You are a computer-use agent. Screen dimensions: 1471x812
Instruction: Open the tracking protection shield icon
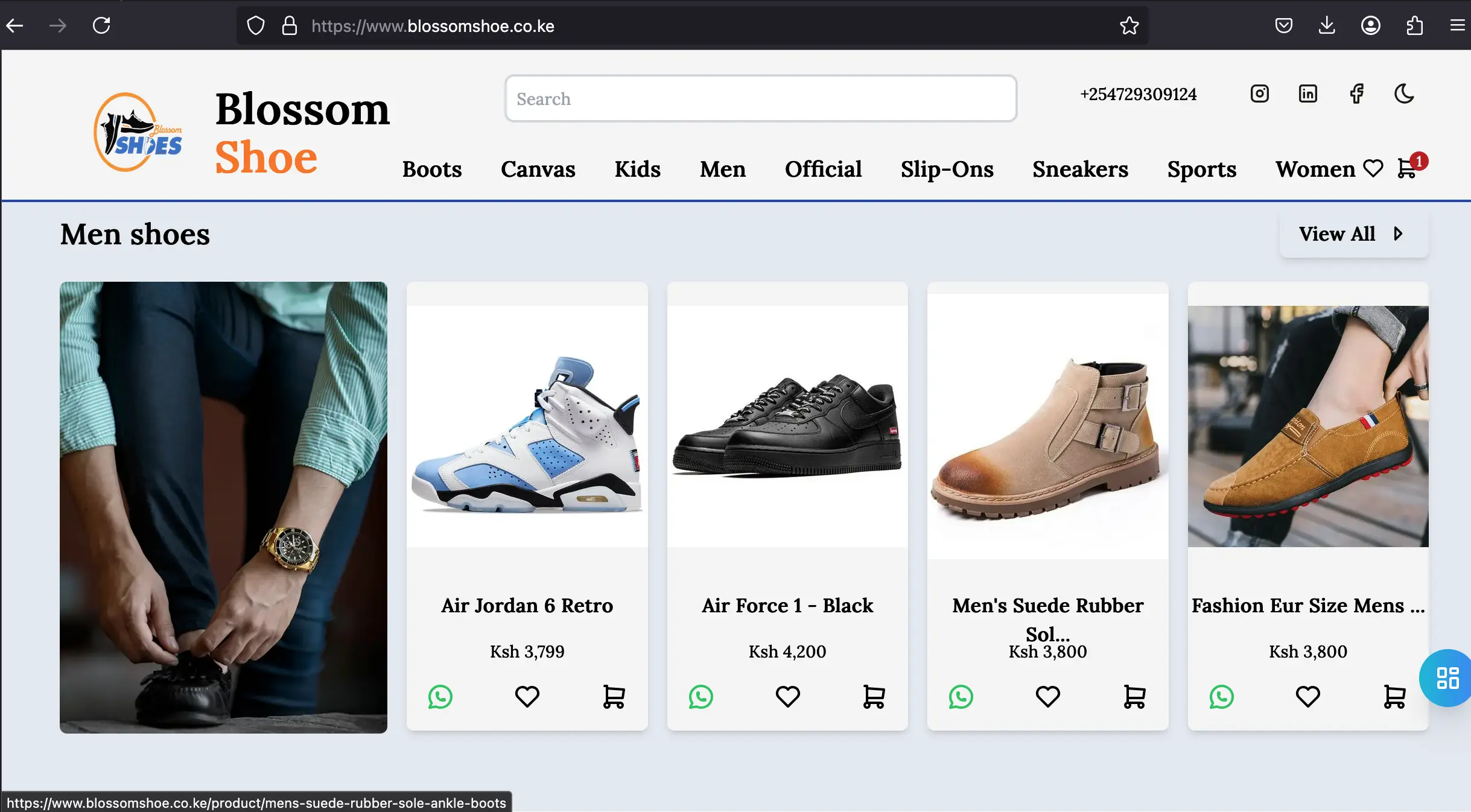point(256,26)
